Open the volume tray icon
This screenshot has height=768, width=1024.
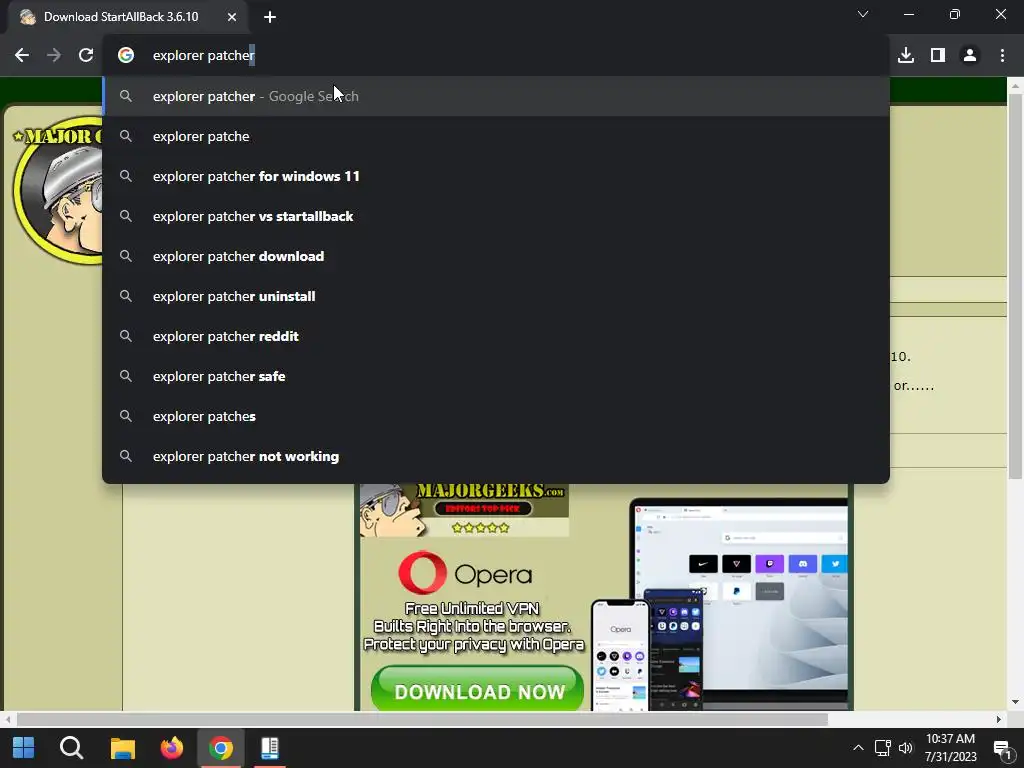(906, 748)
